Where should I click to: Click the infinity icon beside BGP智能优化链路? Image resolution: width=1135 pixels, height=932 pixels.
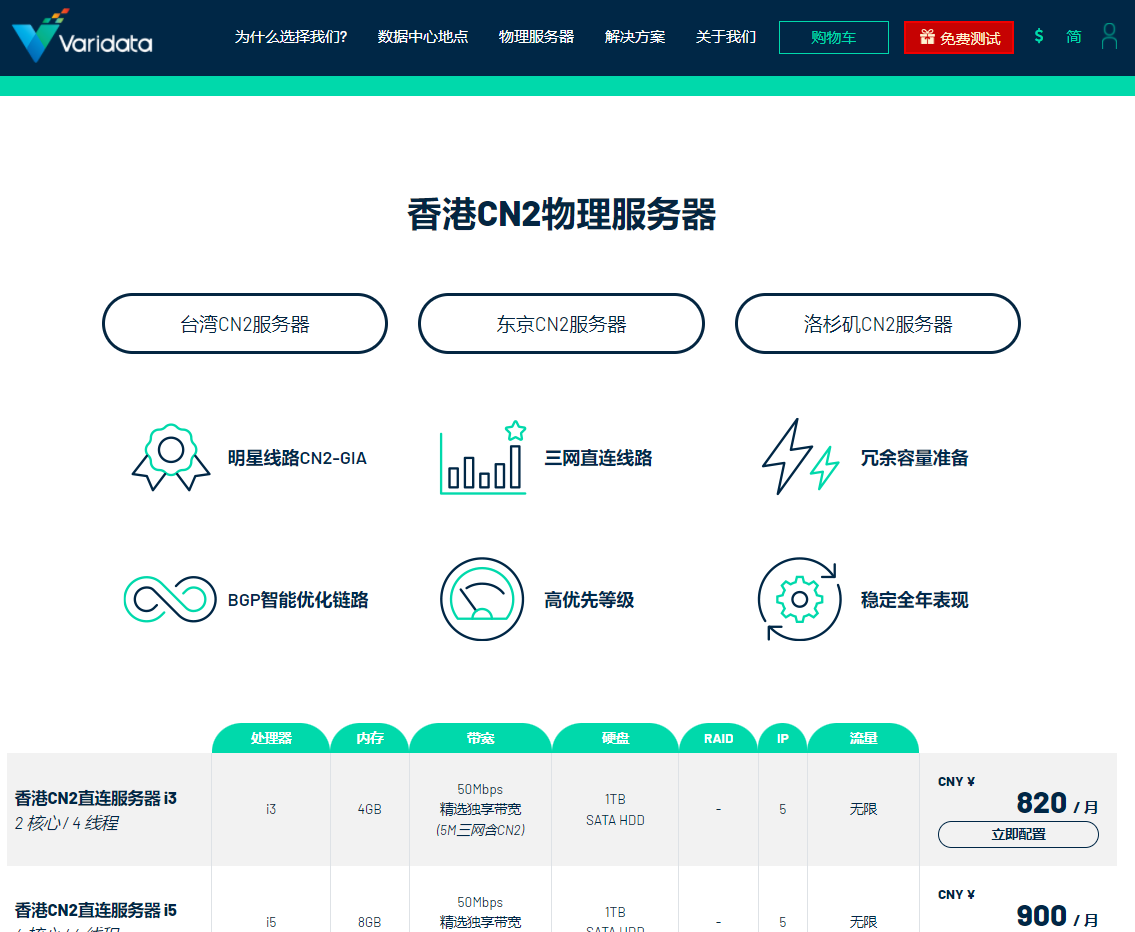pos(168,600)
